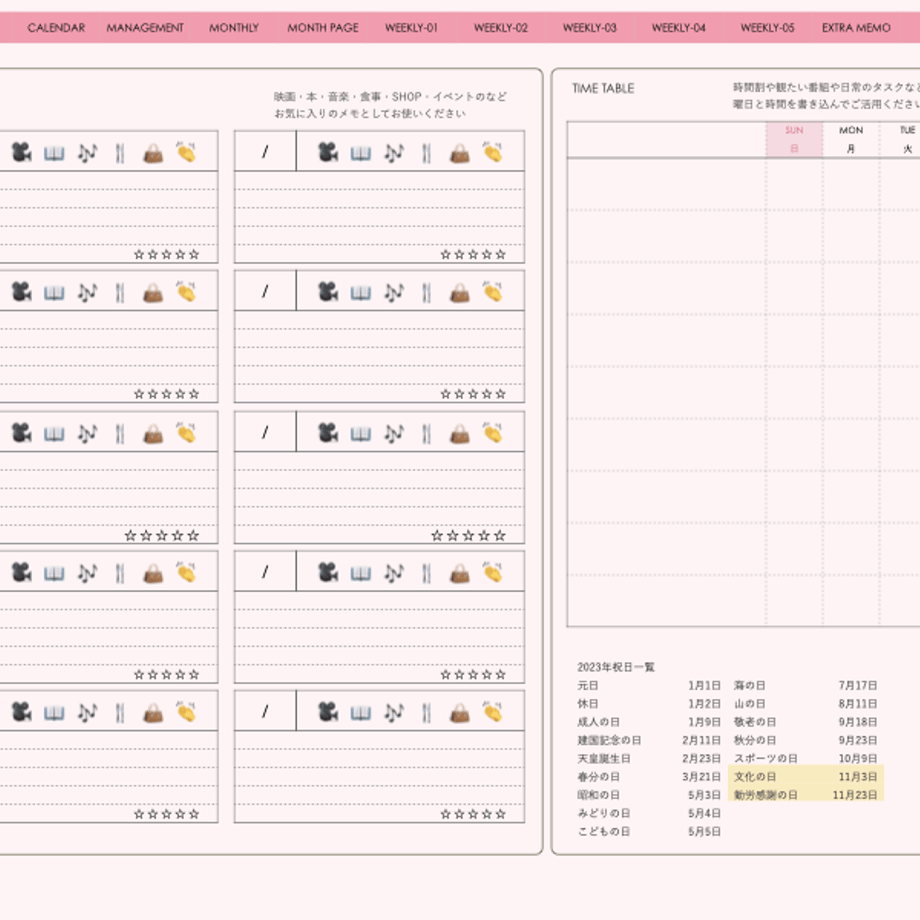Open the WEEKLY-05 tab

[x=767, y=28]
